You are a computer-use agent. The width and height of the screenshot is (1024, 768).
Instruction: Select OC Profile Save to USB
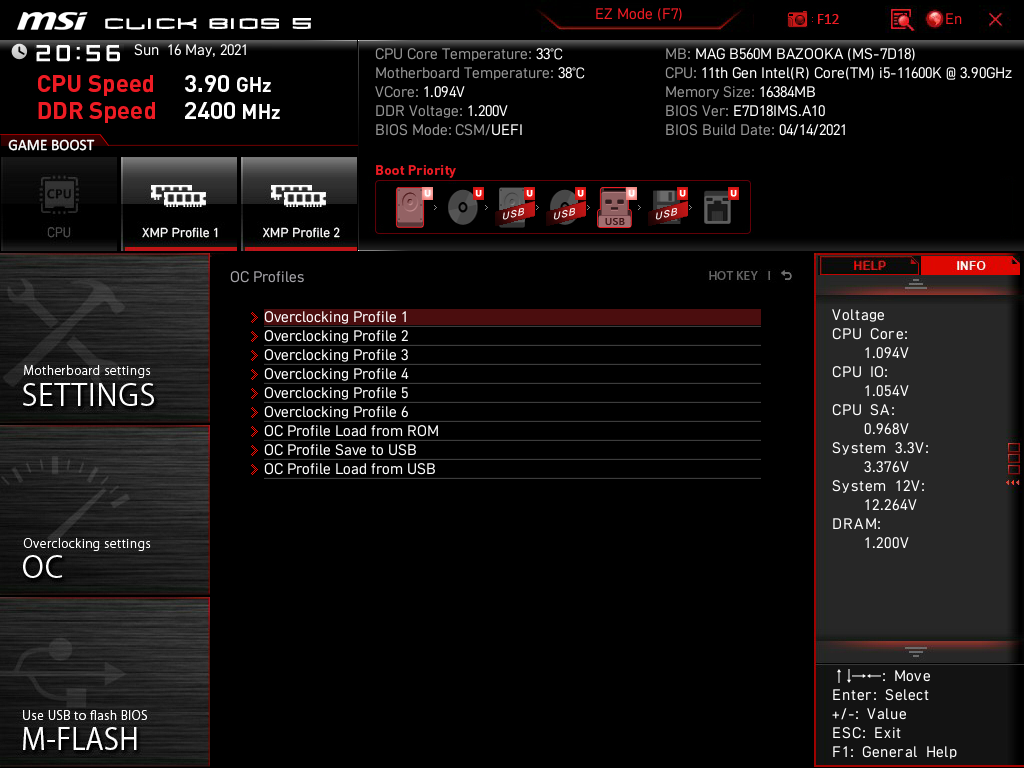pyautogui.click(x=512, y=450)
